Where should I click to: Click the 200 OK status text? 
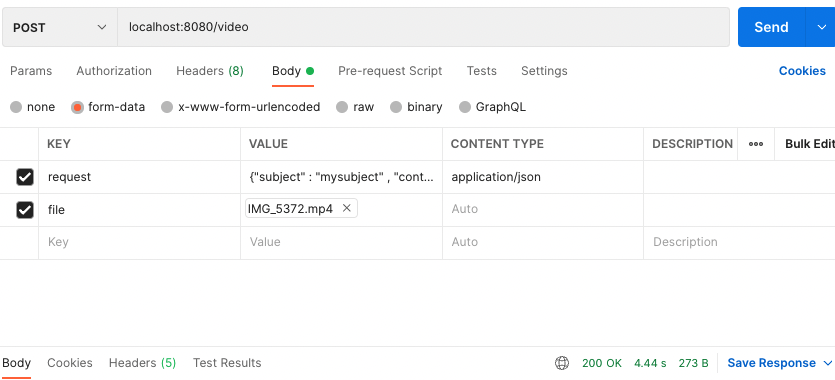tap(602, 363)
